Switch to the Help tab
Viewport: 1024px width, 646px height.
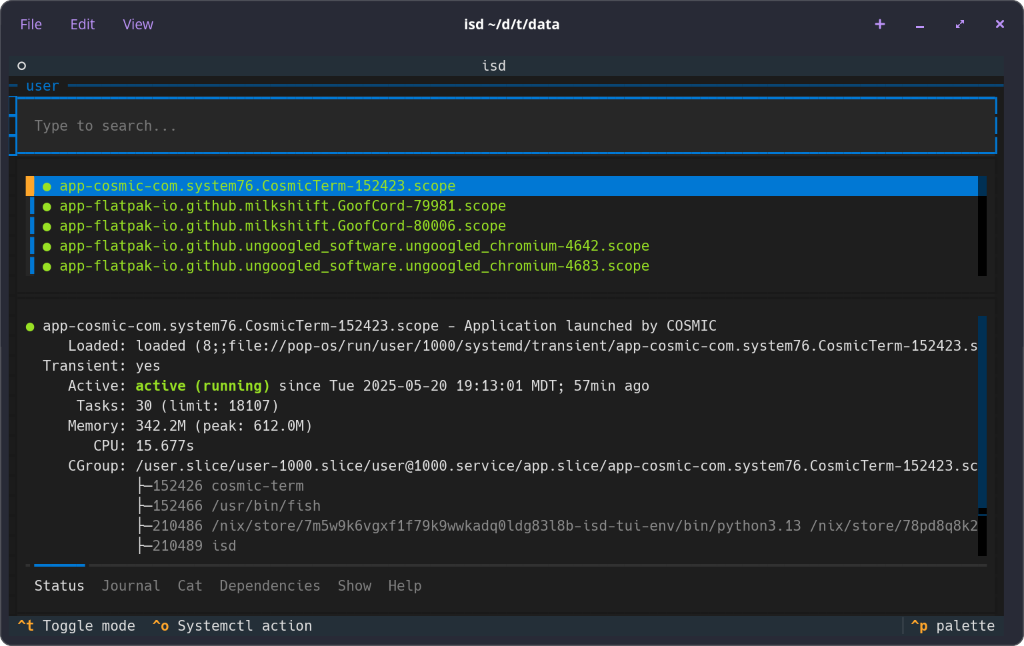click(405, 586)
